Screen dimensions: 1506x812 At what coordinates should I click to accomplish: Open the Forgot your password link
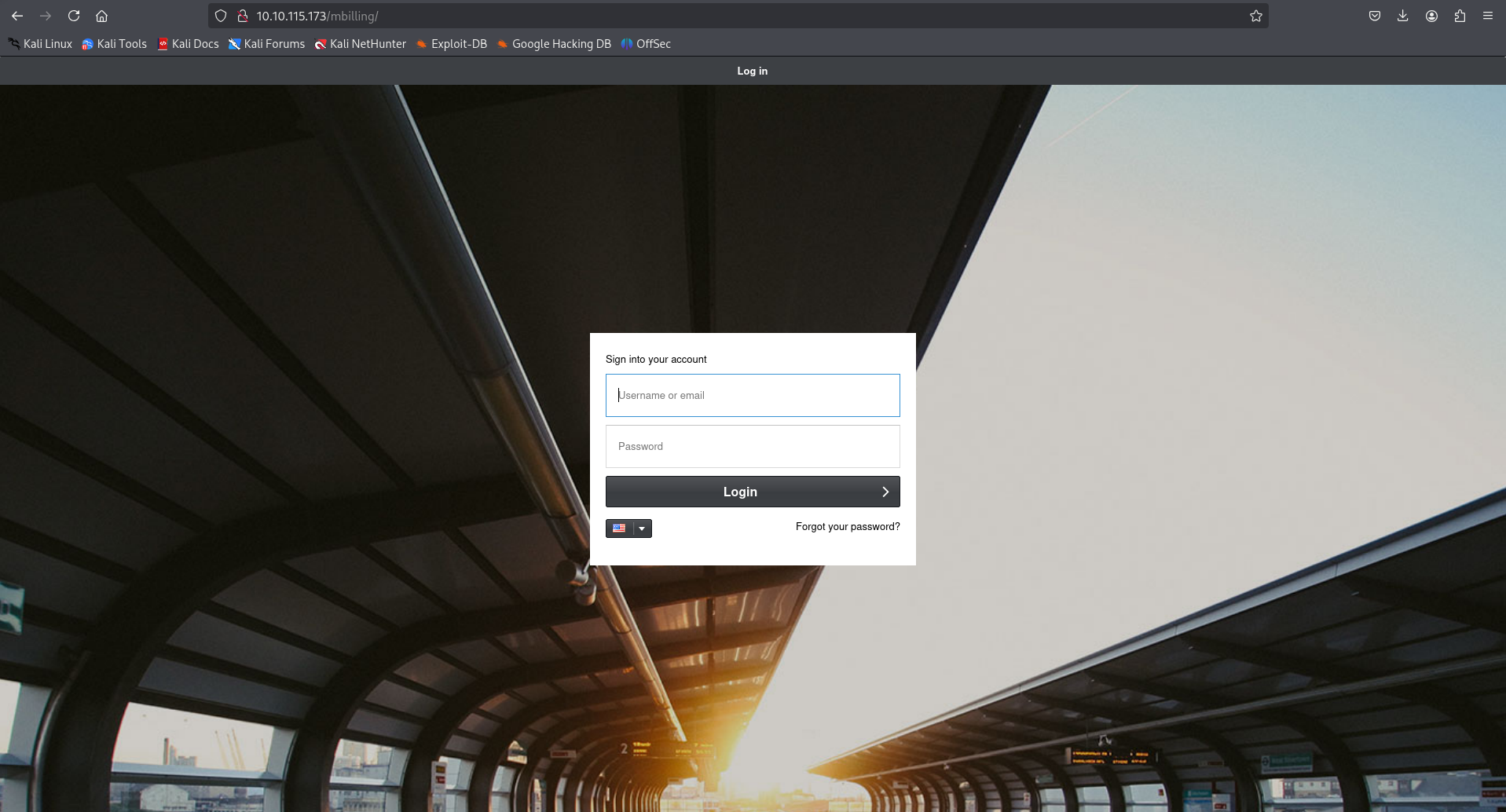pos(848,527)
